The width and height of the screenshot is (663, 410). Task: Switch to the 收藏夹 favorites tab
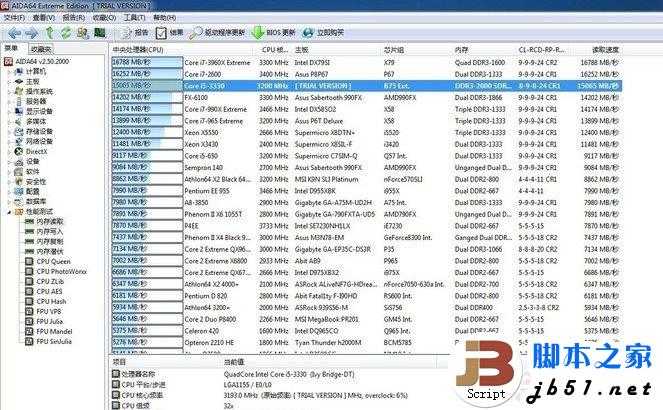(41, 47)
